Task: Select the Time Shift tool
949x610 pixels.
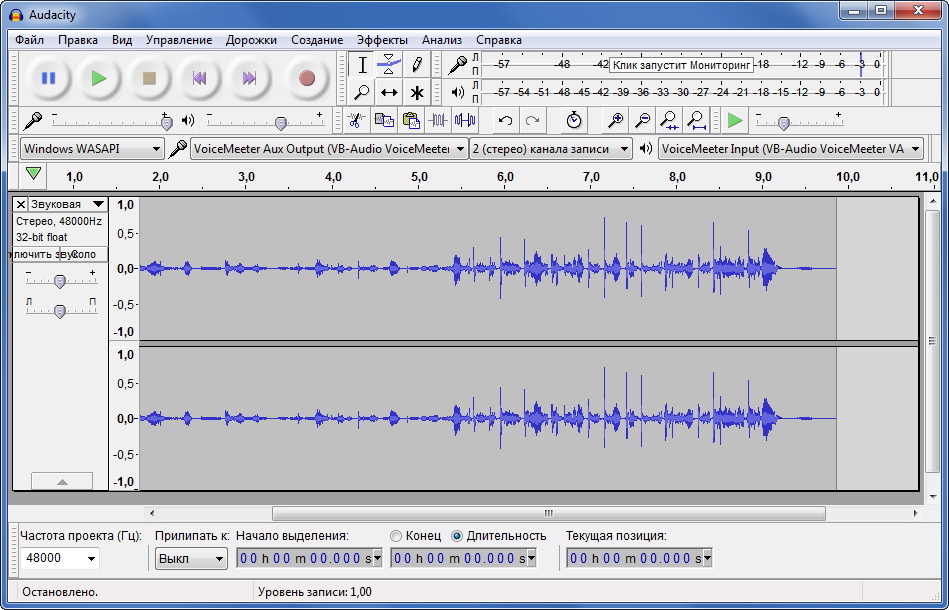Action: 389,93
